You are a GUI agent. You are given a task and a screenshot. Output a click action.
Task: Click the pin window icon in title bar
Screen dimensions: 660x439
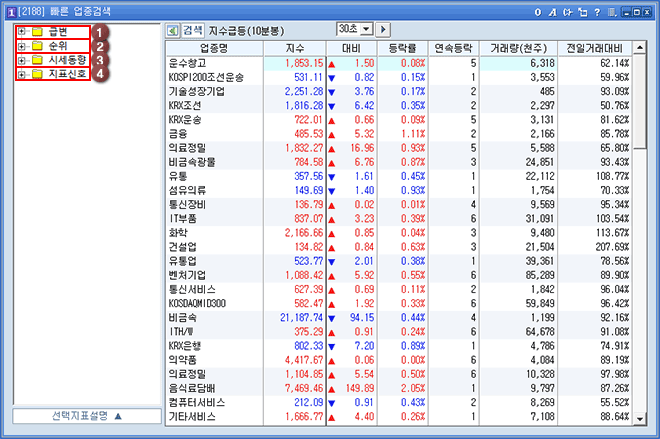(582, 10)
